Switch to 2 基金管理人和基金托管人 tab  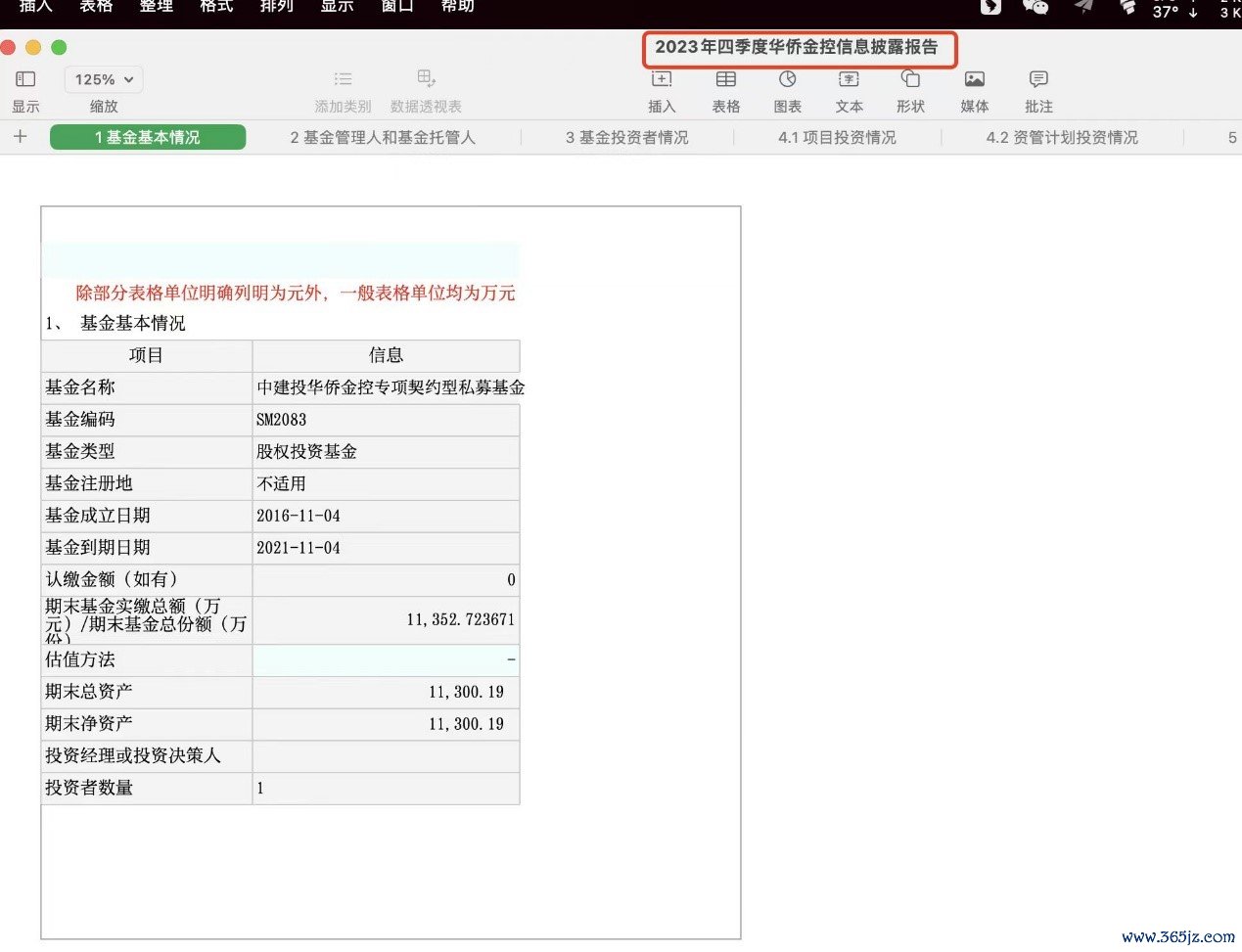383,138
